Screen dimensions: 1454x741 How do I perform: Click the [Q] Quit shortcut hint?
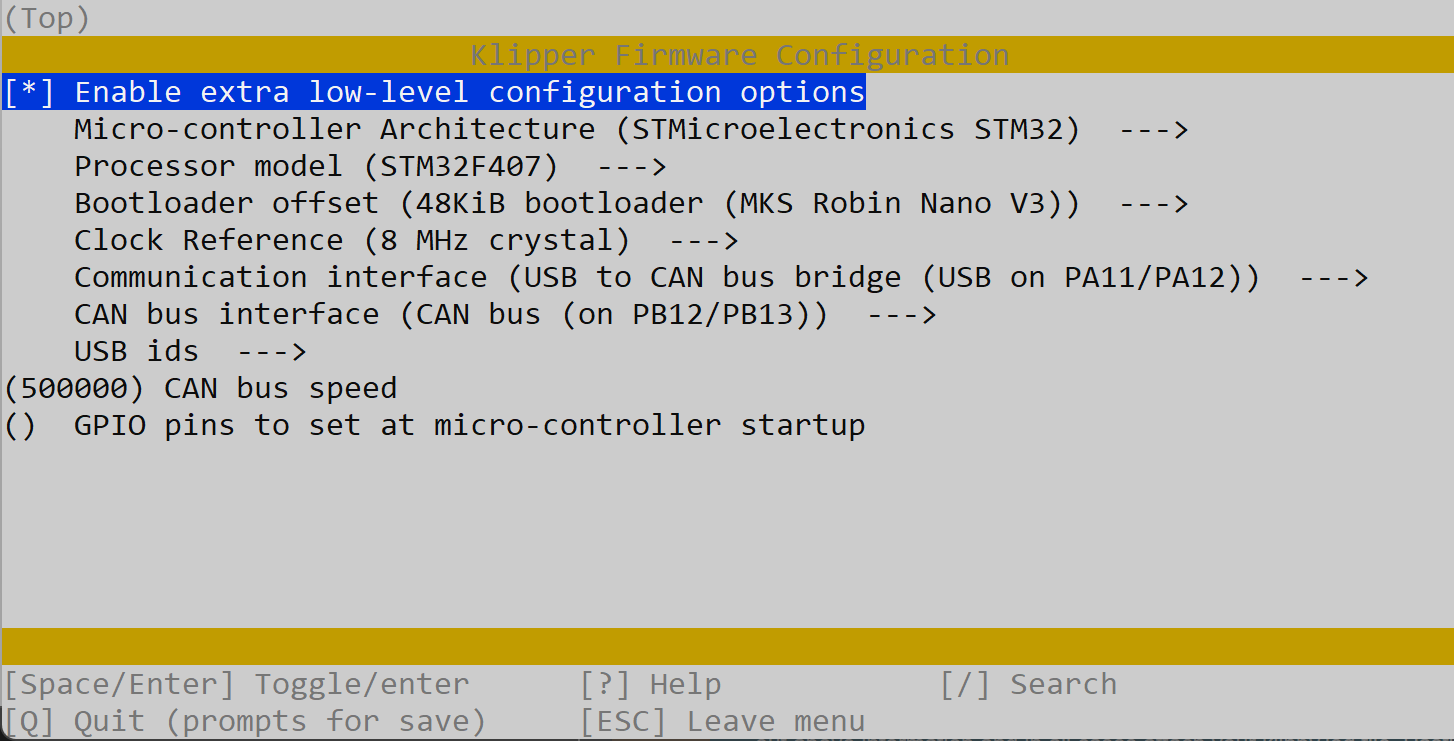(244, 722)
